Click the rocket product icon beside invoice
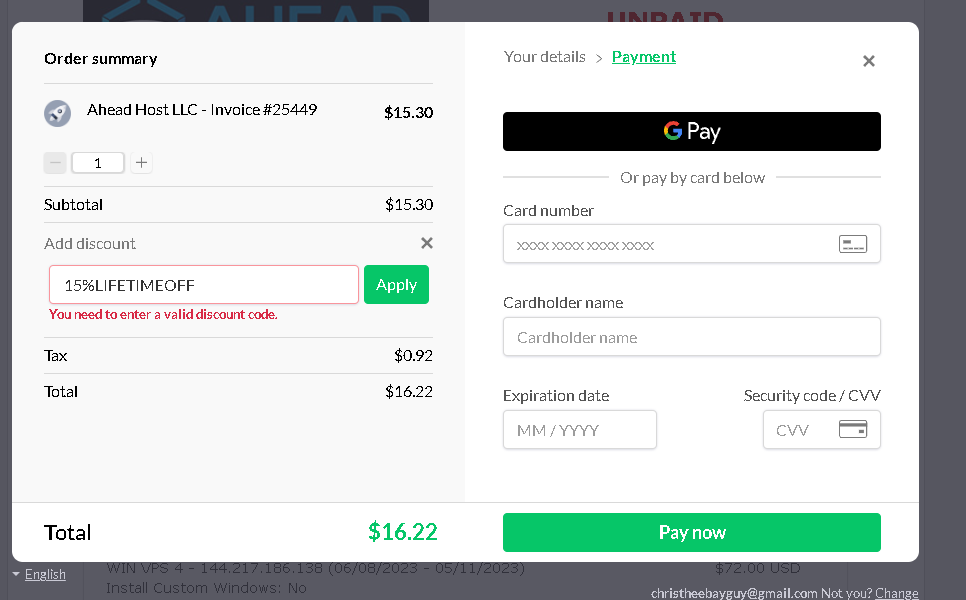The width and height of the screenshot is (966, 600). 57,113
